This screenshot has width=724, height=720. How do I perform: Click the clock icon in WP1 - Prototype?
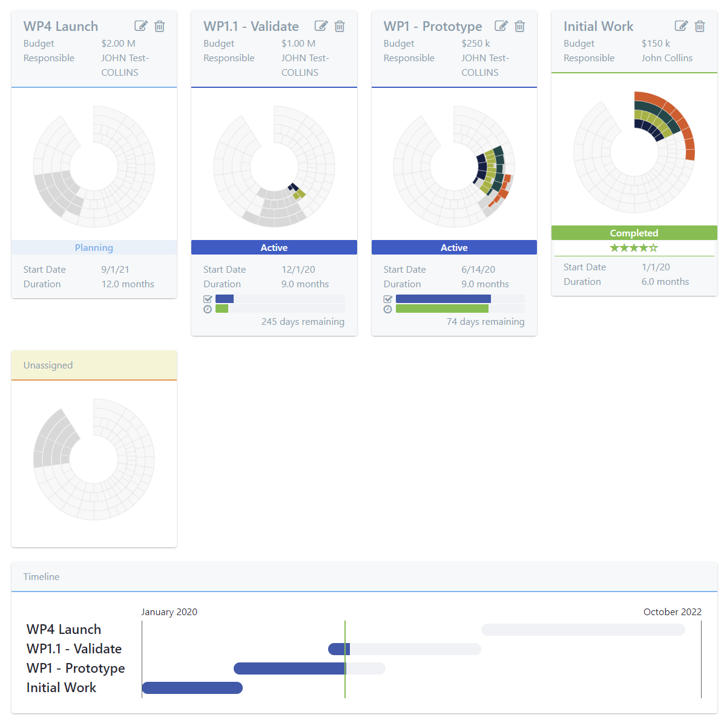click(387, 309)
